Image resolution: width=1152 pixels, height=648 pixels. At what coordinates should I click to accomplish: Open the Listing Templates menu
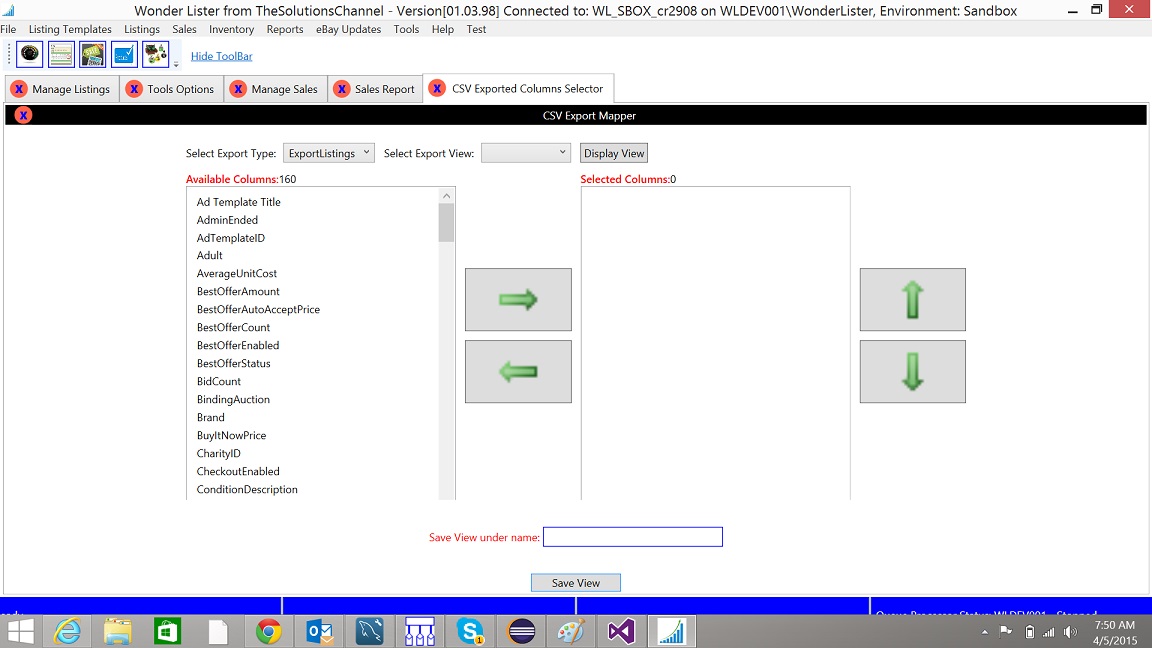(71, 29)
